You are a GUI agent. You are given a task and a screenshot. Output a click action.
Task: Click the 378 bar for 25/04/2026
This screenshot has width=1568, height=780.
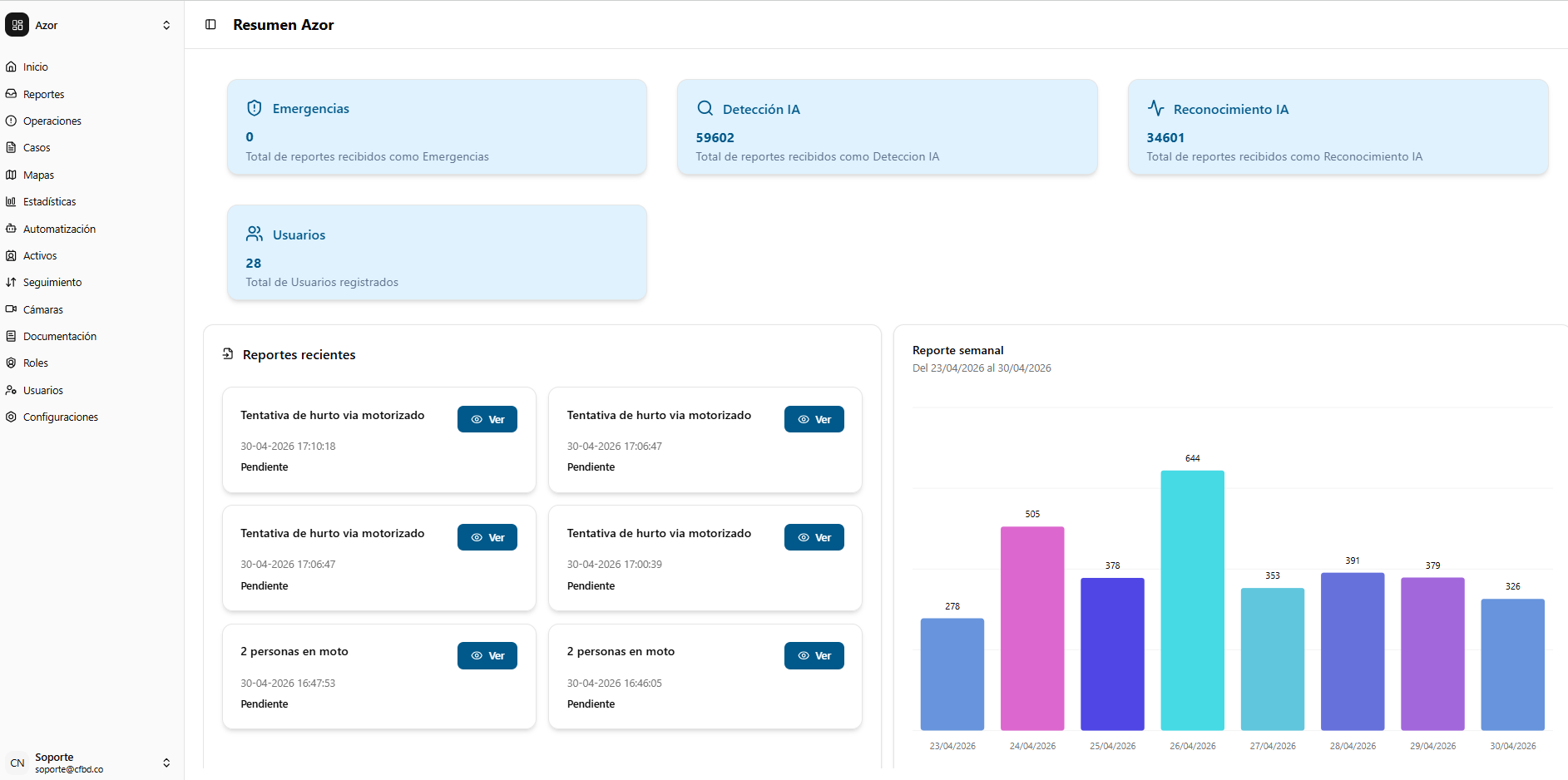1112,654
